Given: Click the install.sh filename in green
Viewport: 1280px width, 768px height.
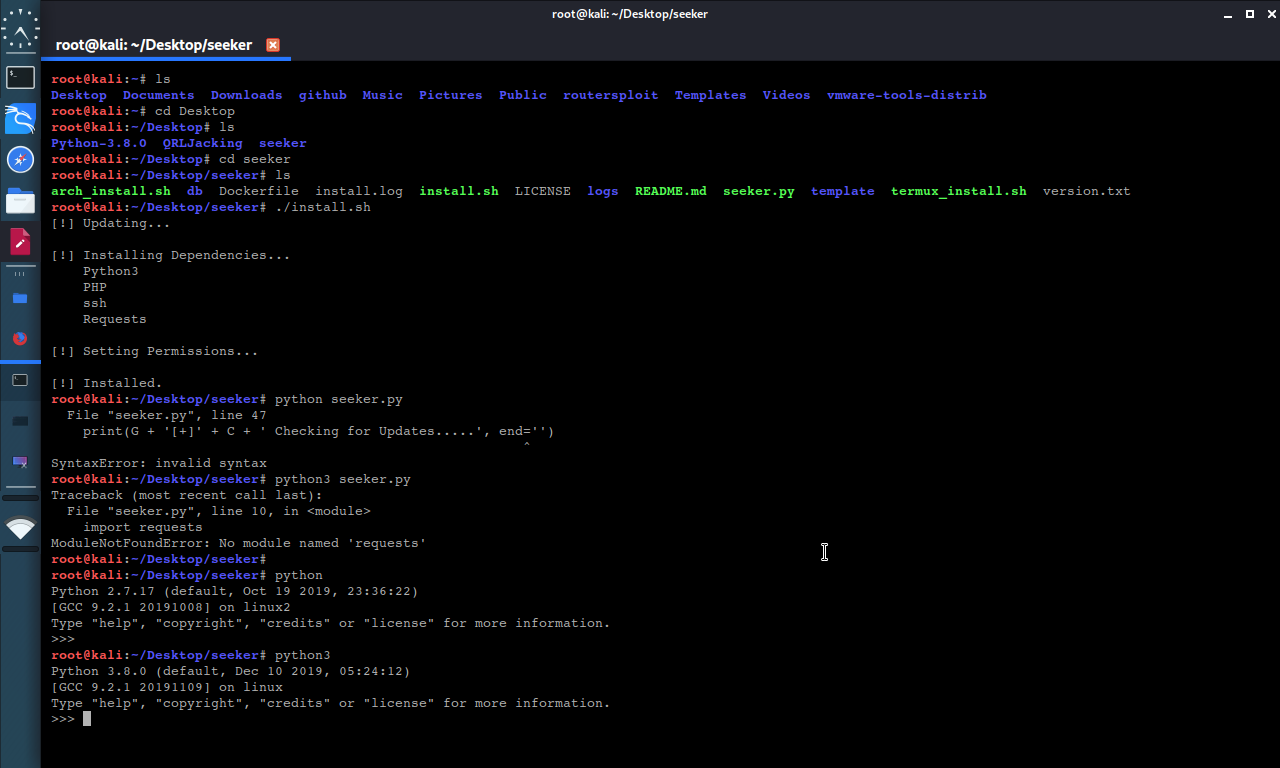Looking at the screenshot, I should pyautogui.click(x=459, y=190).
